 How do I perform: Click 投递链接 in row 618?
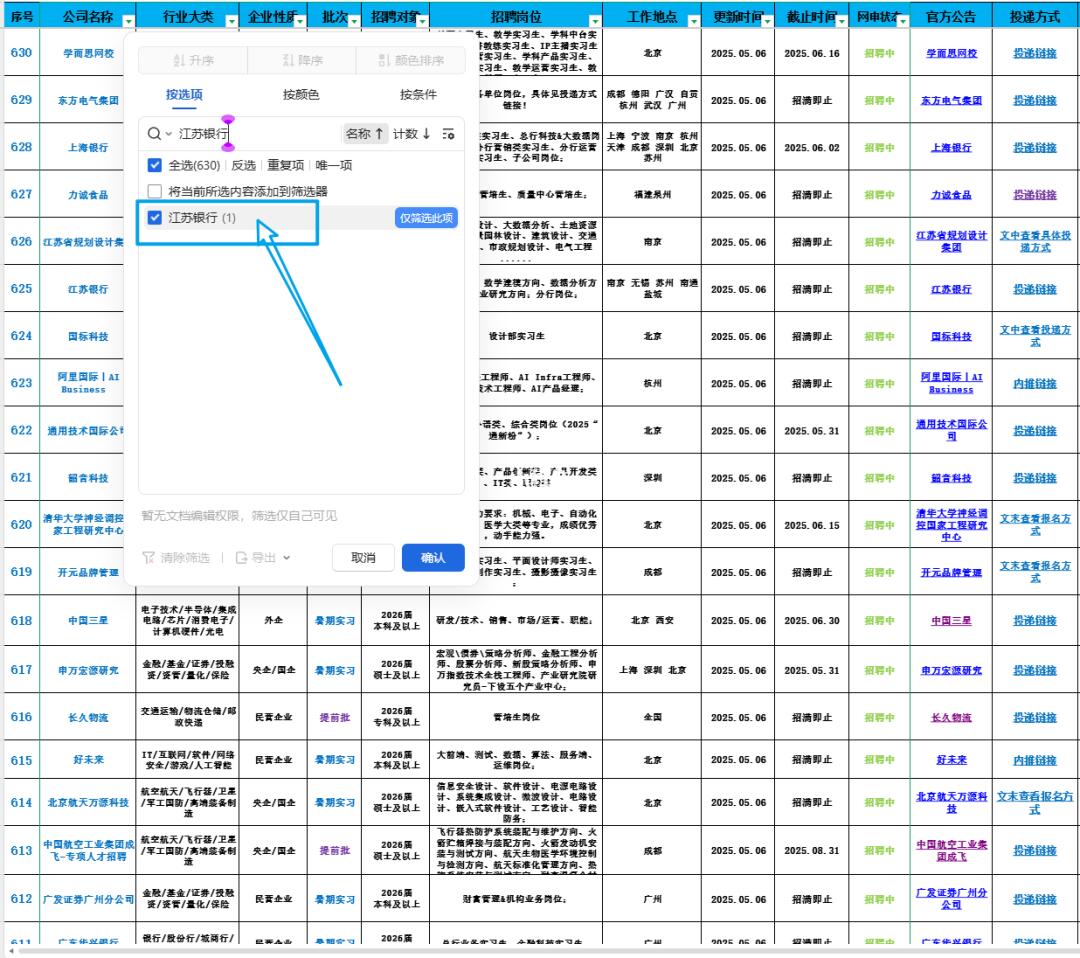[1035, 621]
